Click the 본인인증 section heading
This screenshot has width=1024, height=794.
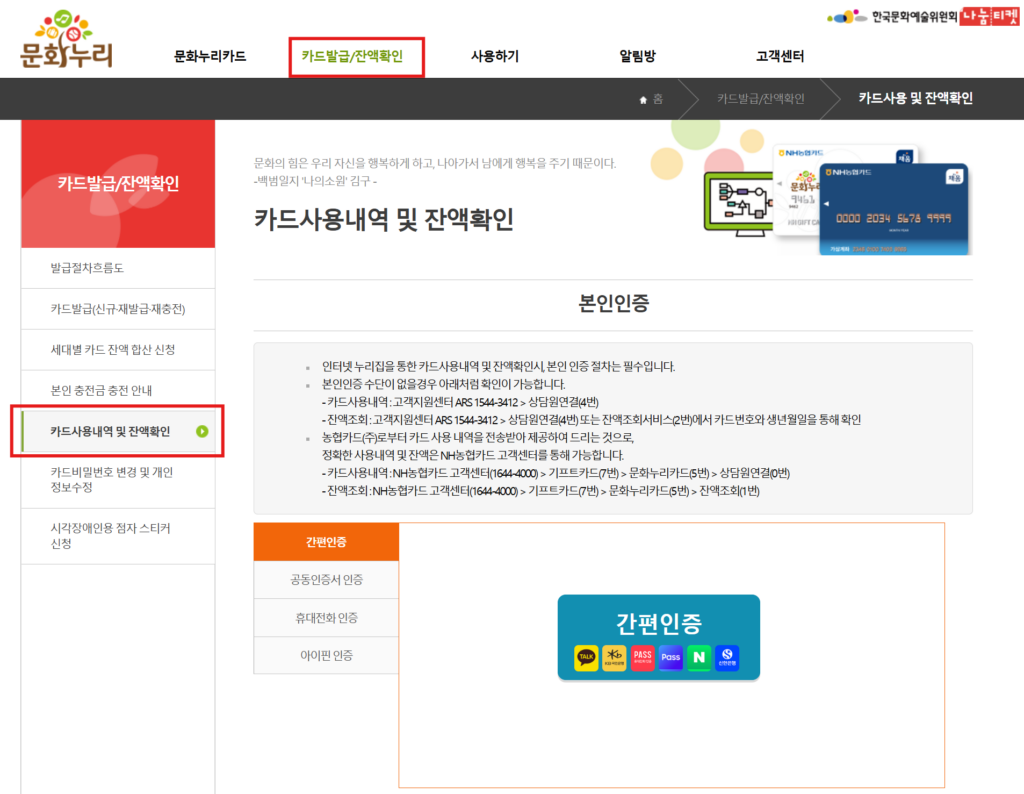613,303
